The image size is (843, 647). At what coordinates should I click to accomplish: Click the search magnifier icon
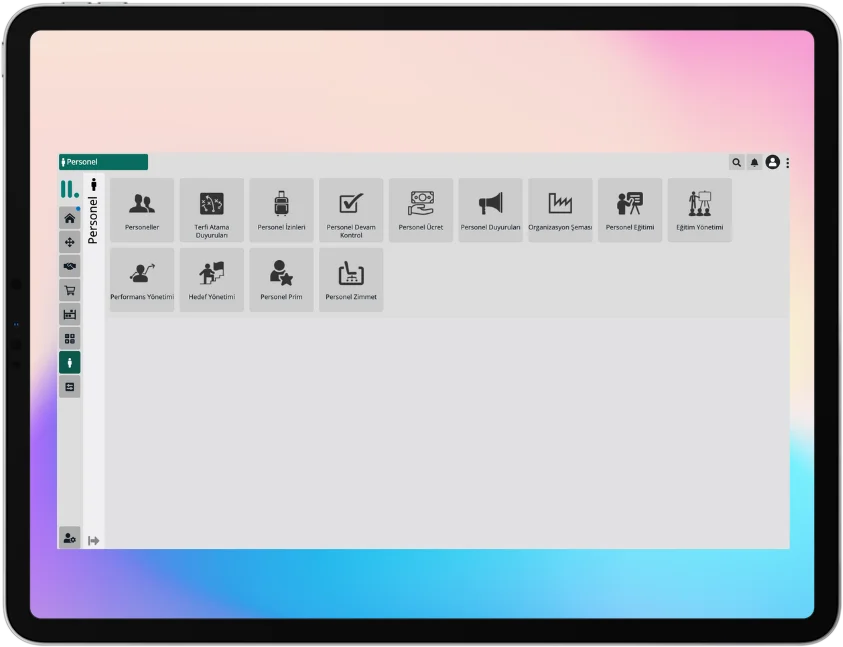click(737, 162)
